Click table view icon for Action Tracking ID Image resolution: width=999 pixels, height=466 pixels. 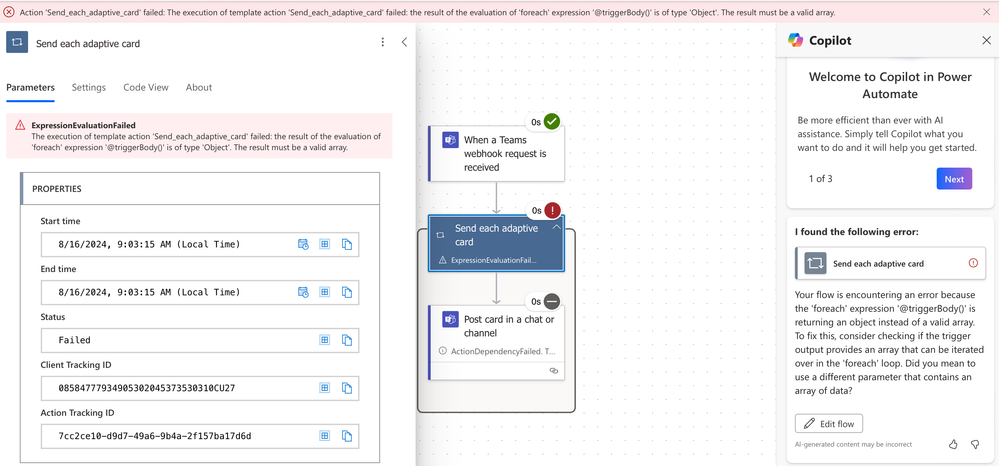pyautogui.click(x=325, y=436)
